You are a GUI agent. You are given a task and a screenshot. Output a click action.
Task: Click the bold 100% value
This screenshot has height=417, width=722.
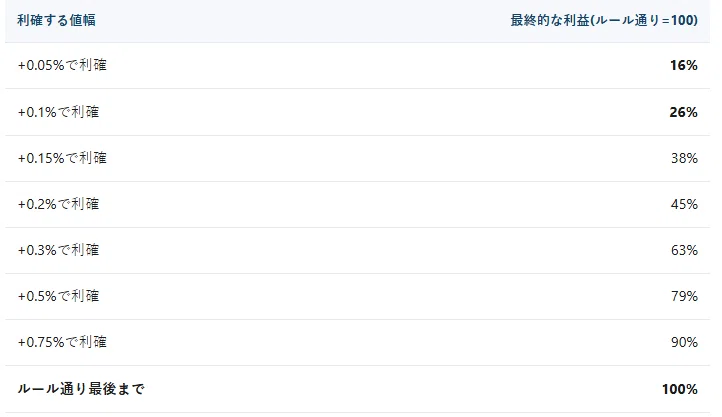coord(680,389)
